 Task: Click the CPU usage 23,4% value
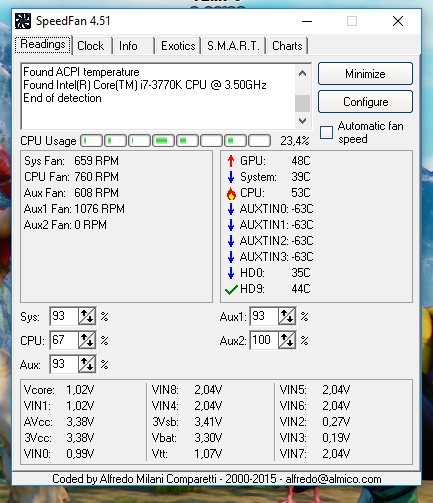tap(295, 141)
